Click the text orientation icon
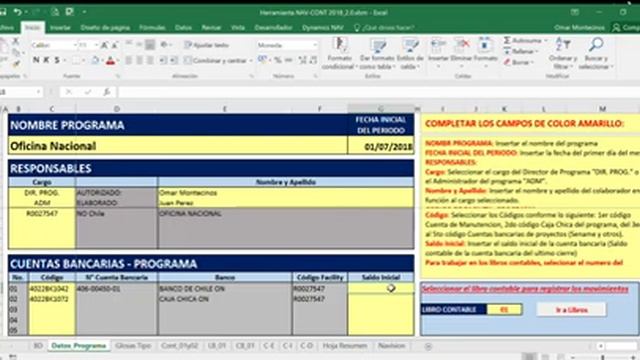The image size is (640, 360). pyautogui.click(x=165, y=45)
